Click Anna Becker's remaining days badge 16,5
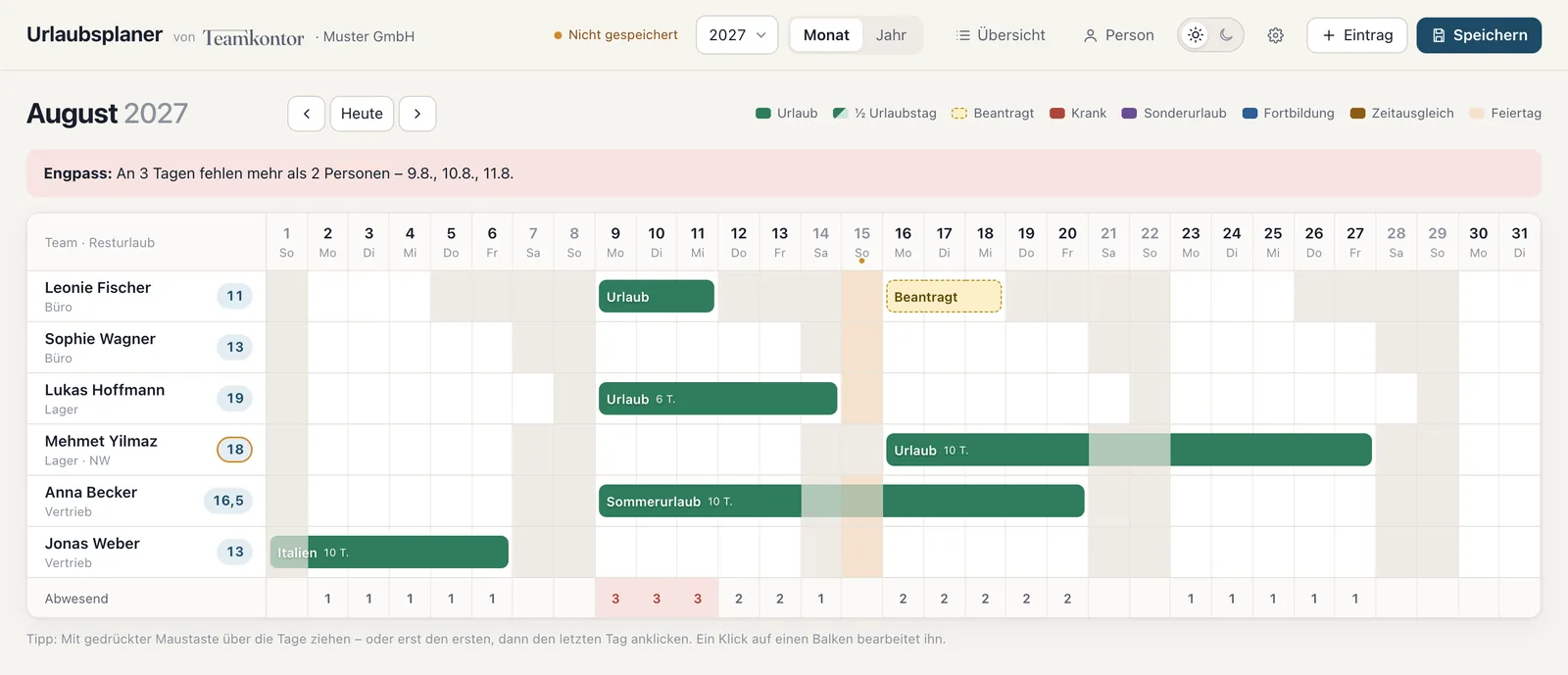The height and width of the screenshot is (675, 1568). (228, 501)
